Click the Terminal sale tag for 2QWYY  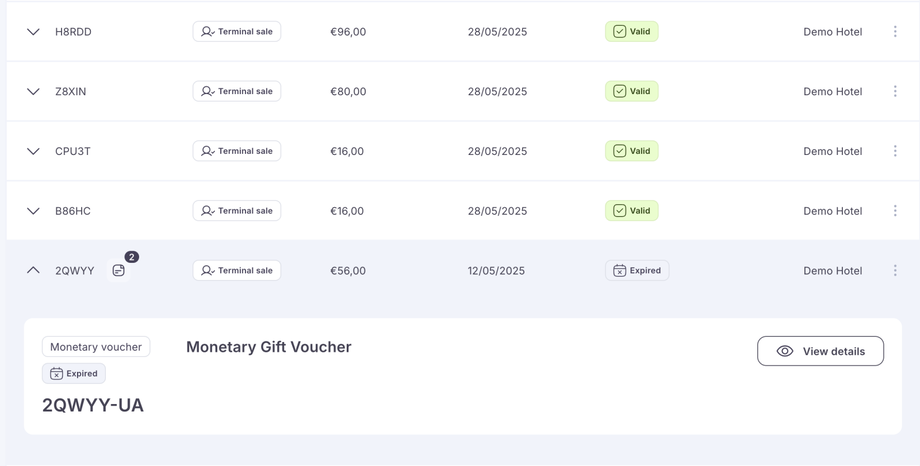pos(237,271)
